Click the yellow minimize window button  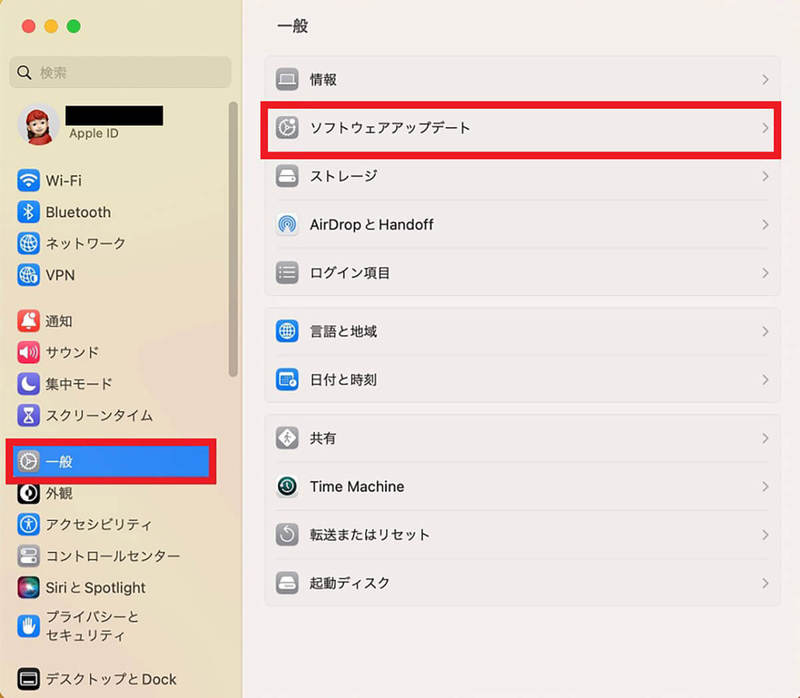point(51,26)
